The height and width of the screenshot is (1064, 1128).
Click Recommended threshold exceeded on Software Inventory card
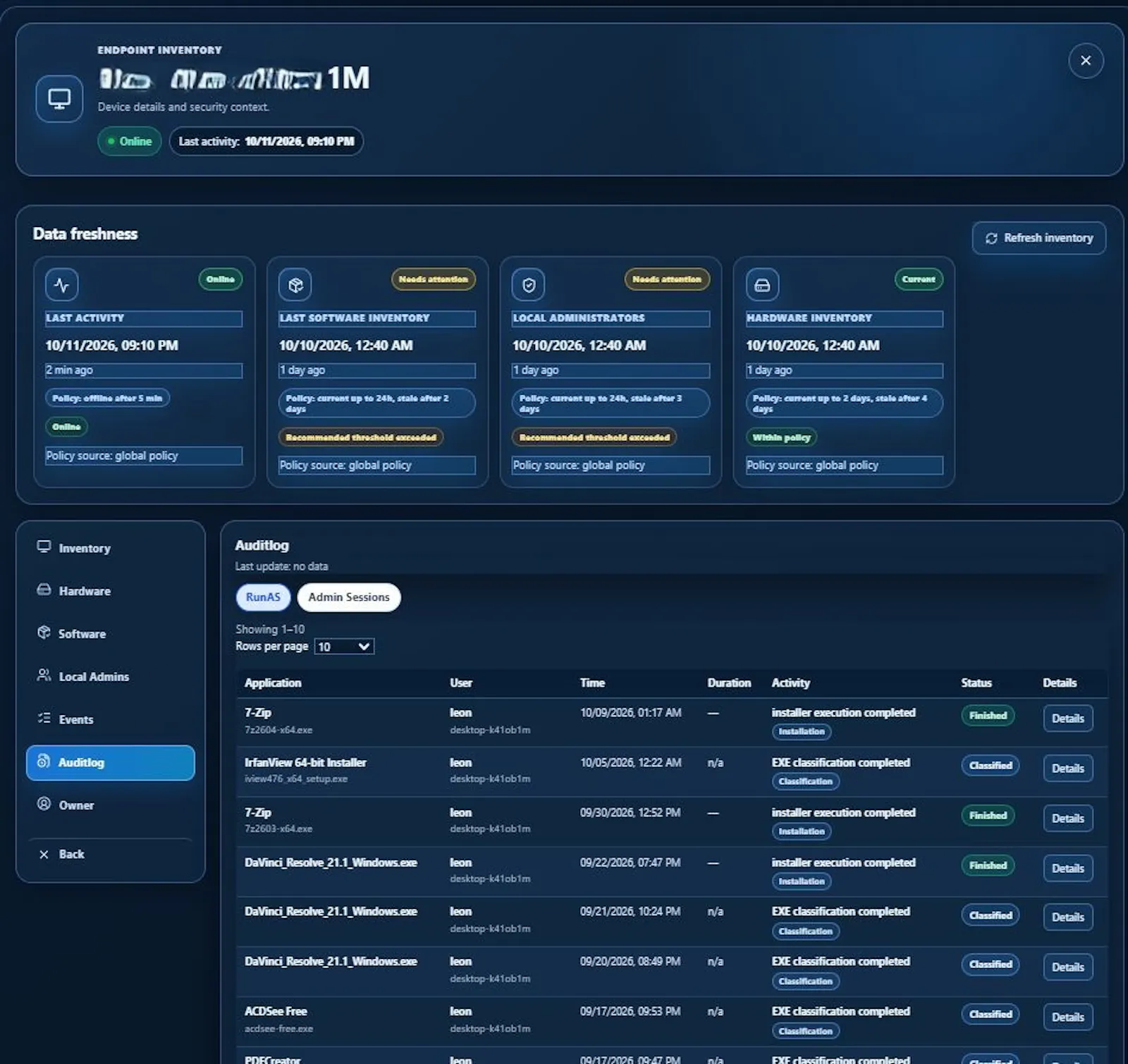pos(361,438)
